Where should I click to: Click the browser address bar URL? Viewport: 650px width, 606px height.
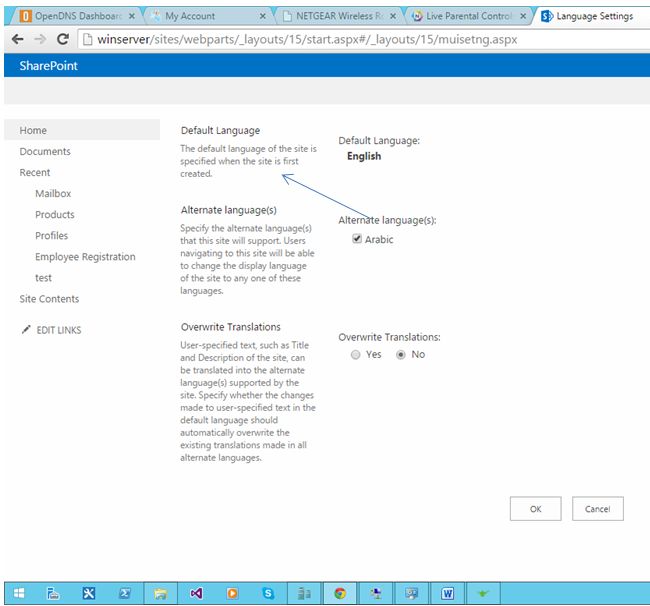point(307,39)
